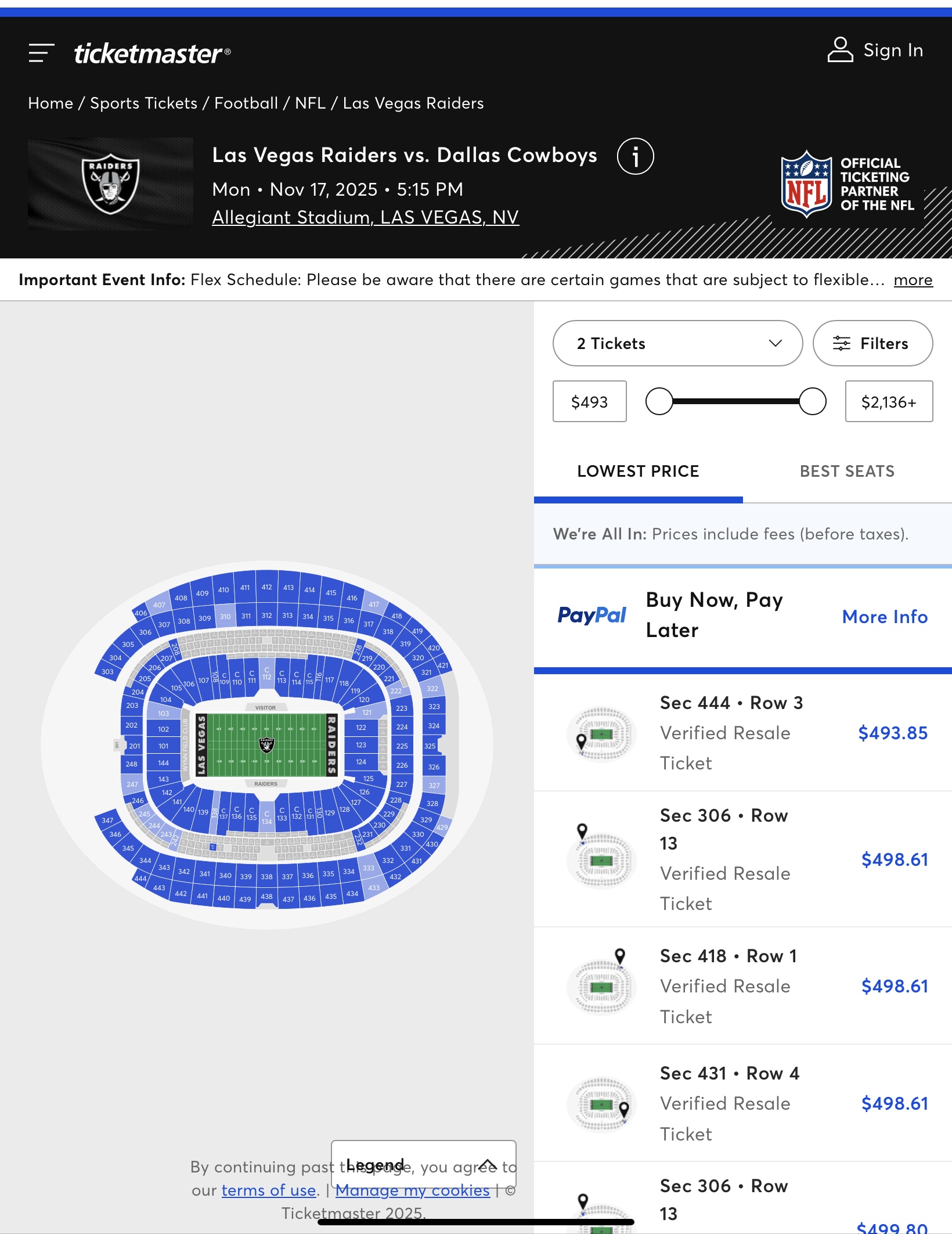Viewport: 952px width, 1234px height.
Task: Select the Lowest Price tab
Action: pyautogui.click(x=638, y=471)
